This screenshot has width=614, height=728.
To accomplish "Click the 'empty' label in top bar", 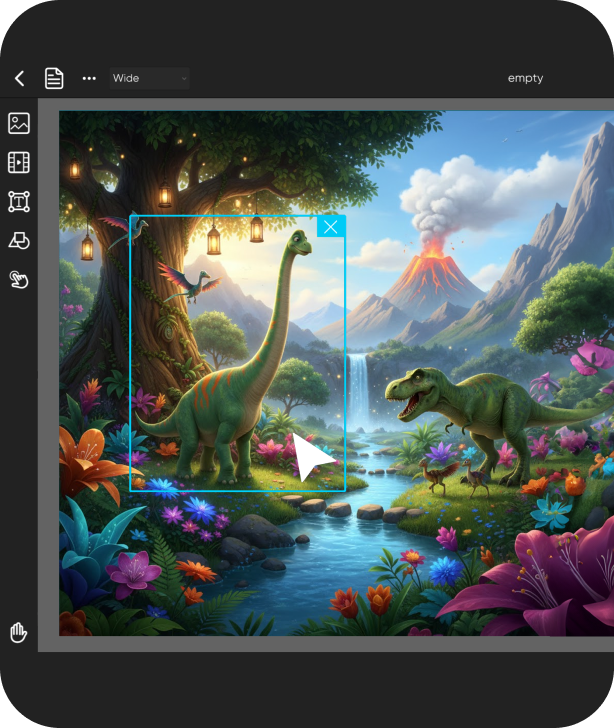I will pos(525,78).
